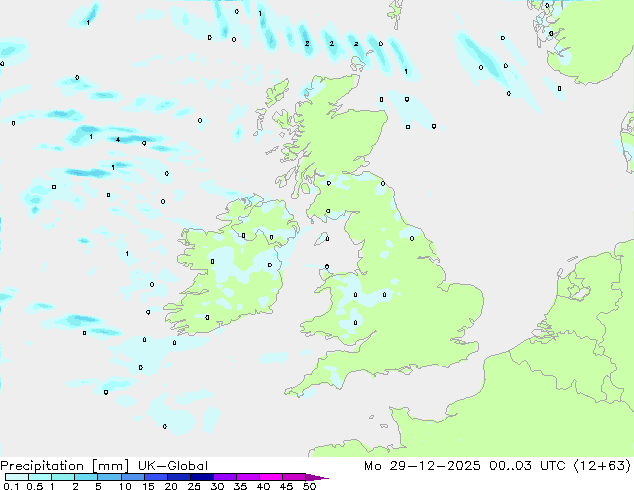The height and width of the screenshot is (490, 634).
Task: Click the dark blue swatch between 25 and 30
Action: coord(201,477)
